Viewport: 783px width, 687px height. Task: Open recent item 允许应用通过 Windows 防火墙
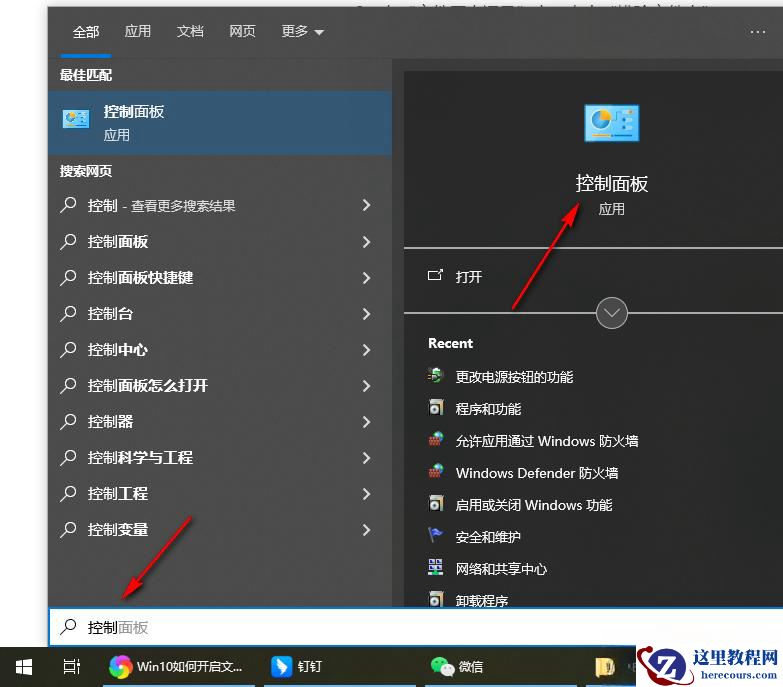[x=547, y=441]
